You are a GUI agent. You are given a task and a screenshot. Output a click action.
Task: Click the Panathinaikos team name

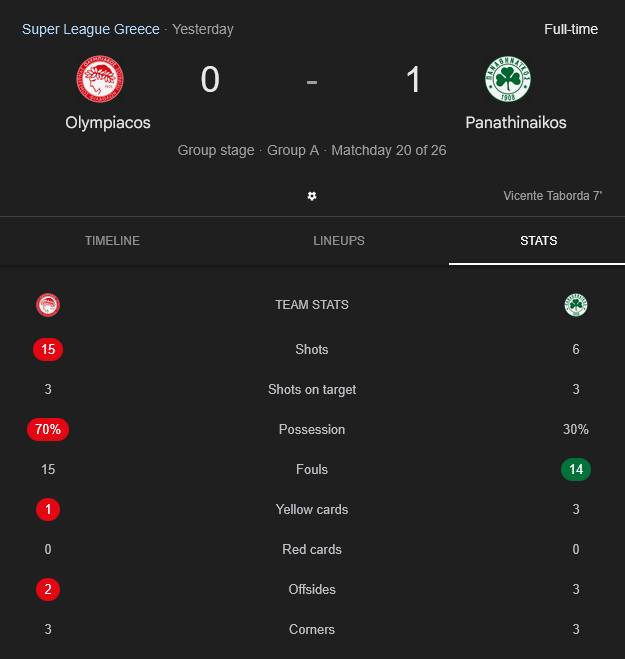[516, 123]
